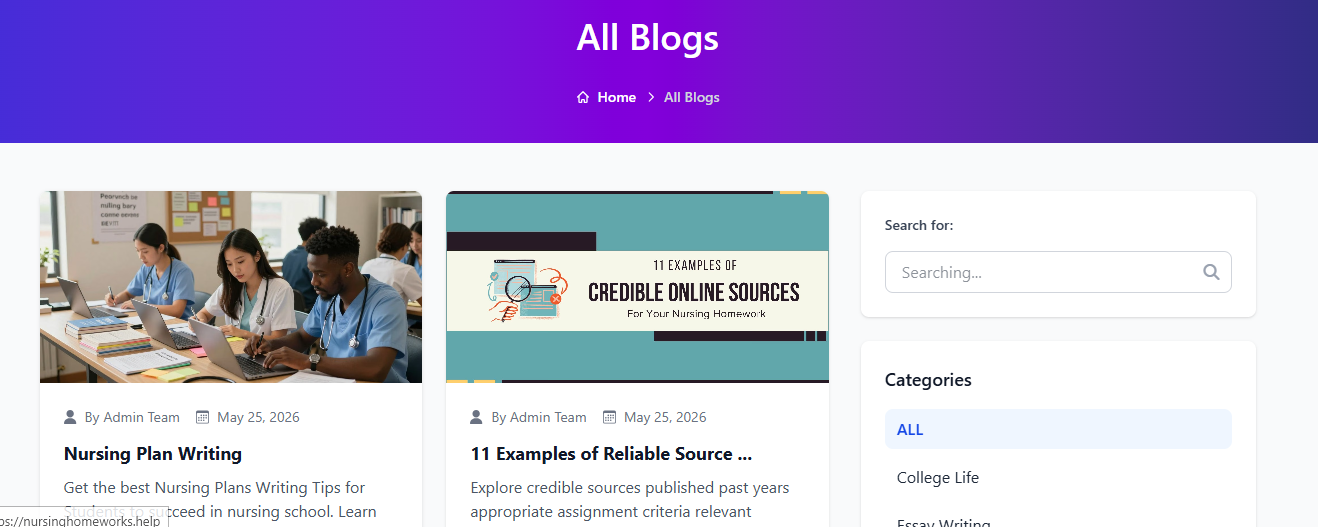Click the breadcrumb chevron separator after Home
This screenshot has height=527, width=1318.
(x=651, y=97)
